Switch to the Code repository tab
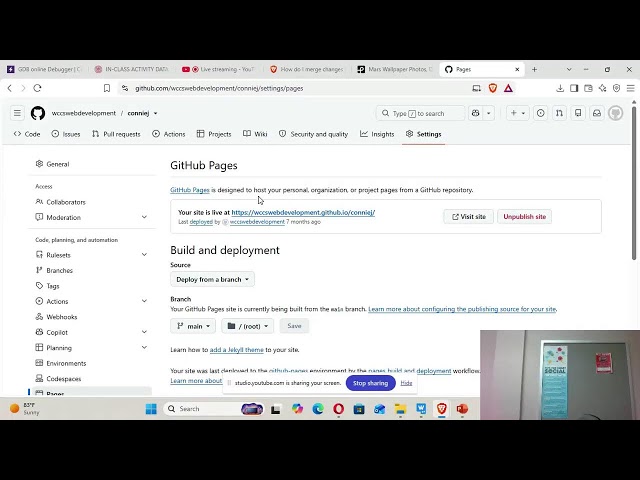Screen dimensions: 640x480 pos(27,134)
